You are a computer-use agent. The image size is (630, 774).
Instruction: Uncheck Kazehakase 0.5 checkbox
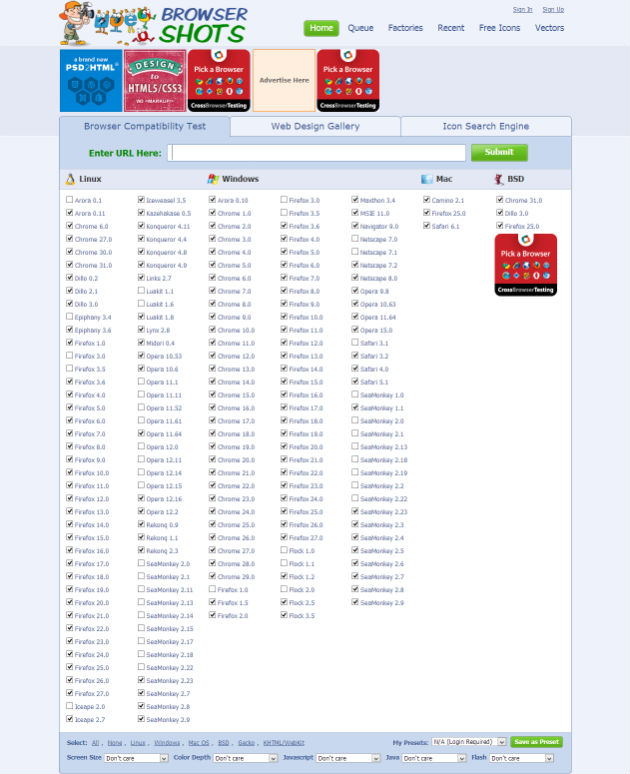coord(141,213)
